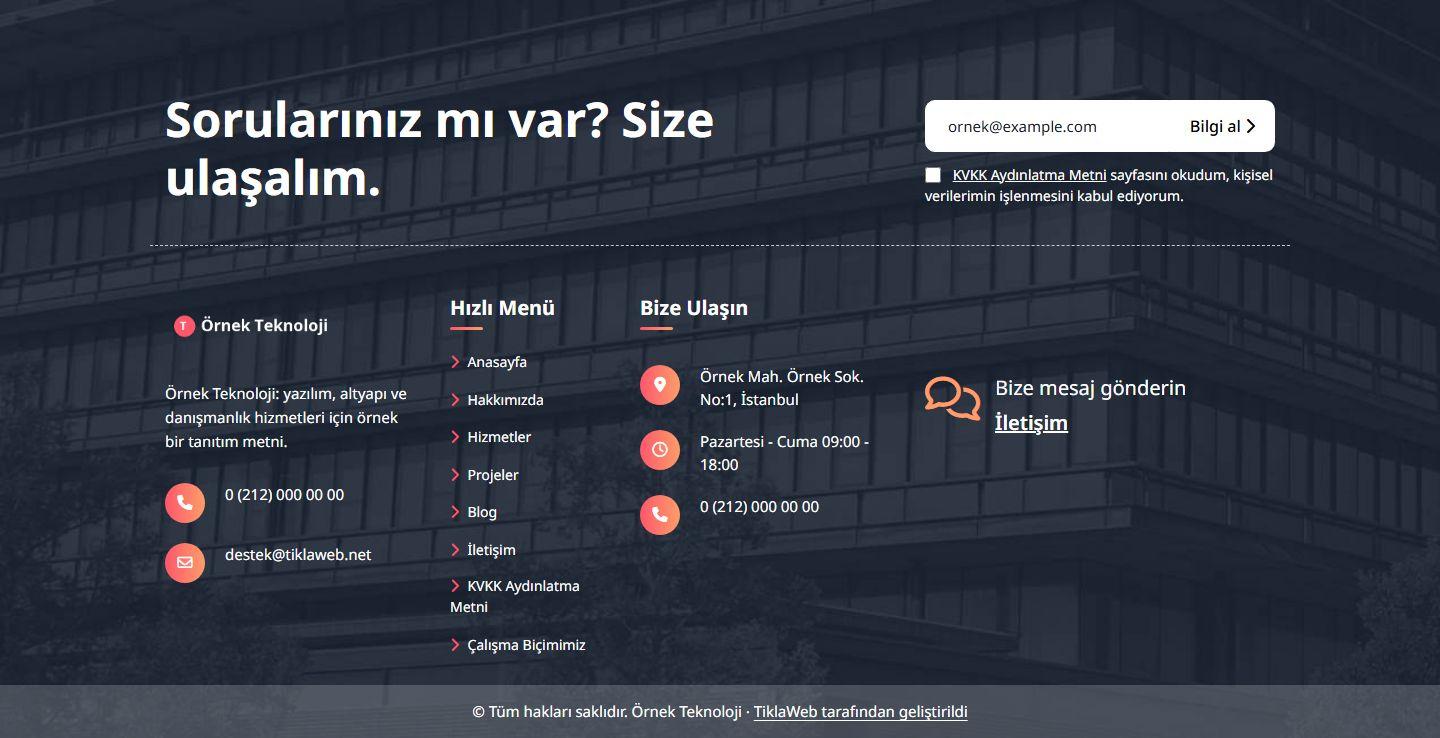Click the Hızlı Menü heading

502,308
